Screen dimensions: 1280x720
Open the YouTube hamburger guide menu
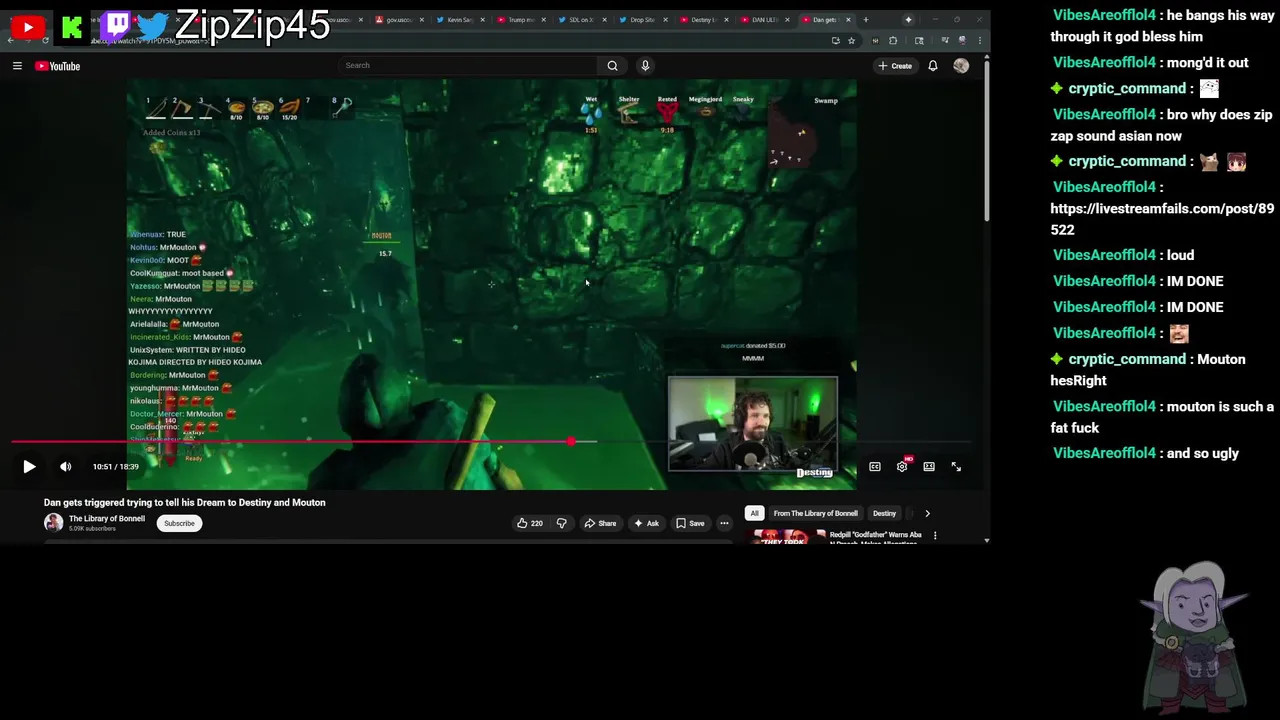tap(17, 66)
